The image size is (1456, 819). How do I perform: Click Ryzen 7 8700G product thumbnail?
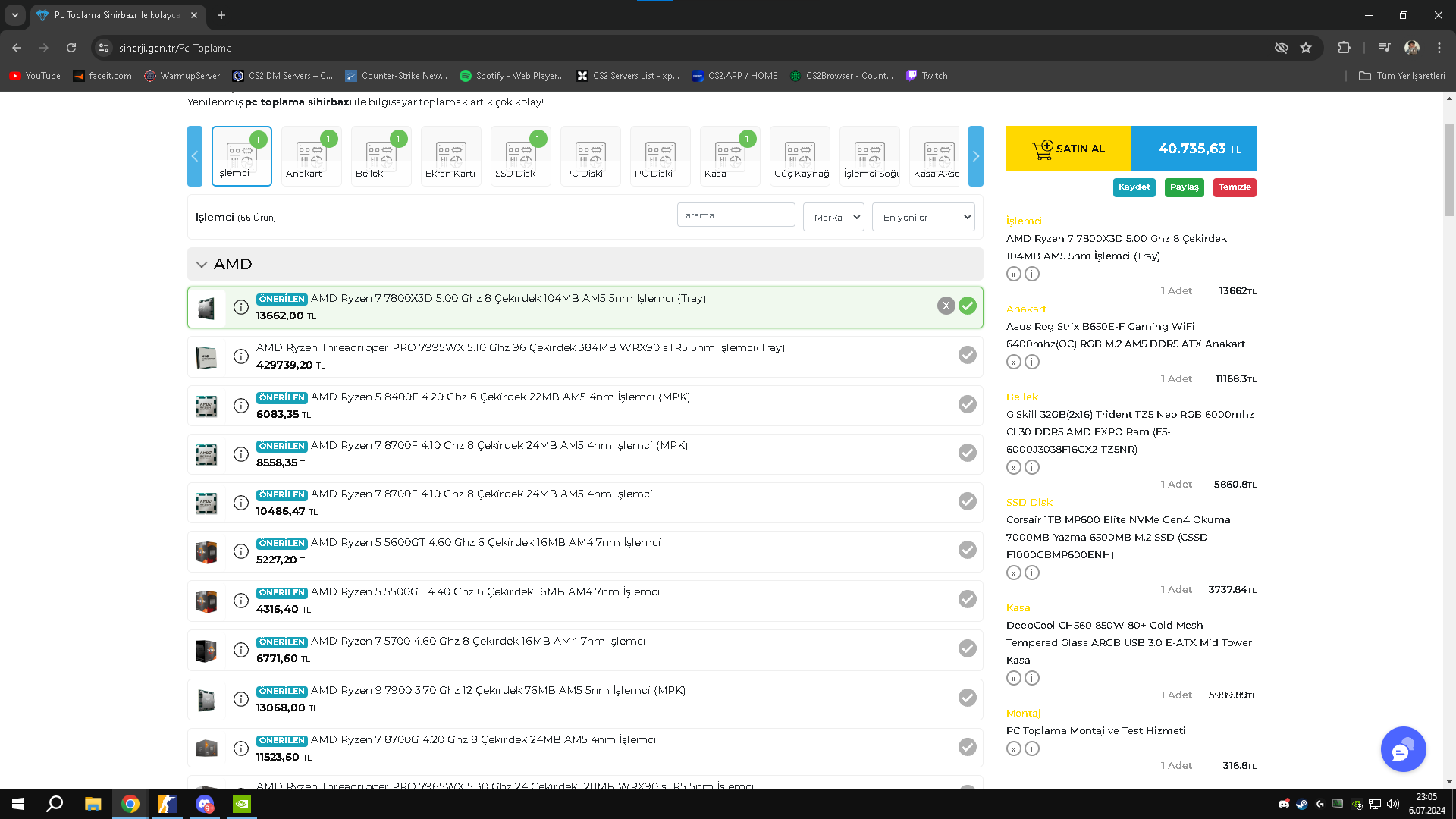(x=206, y=748)
